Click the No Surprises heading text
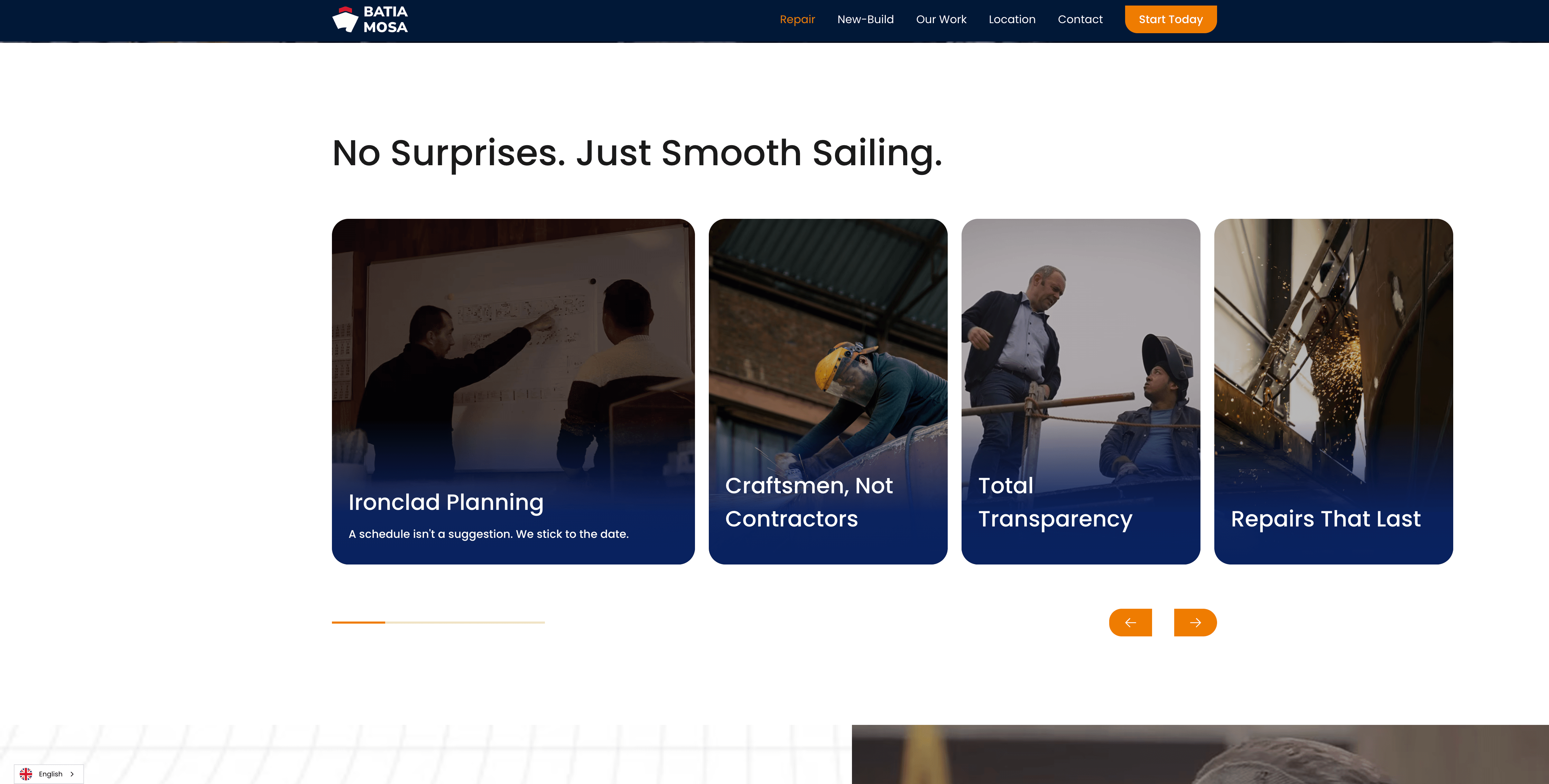This screenshot has width=1549, height=784. [637, 153]
